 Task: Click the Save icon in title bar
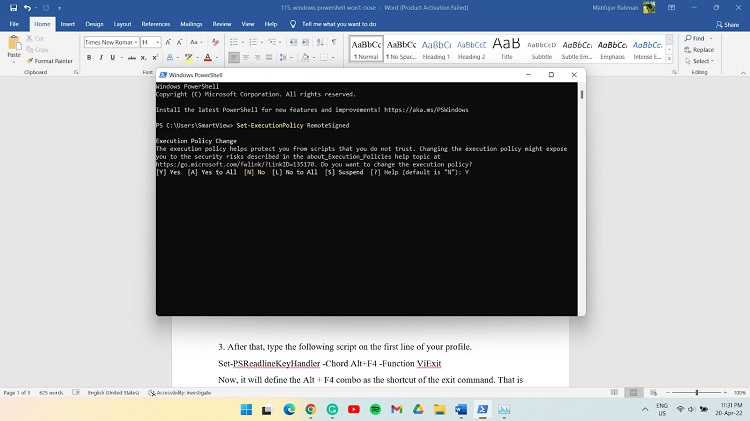(12, 8)
